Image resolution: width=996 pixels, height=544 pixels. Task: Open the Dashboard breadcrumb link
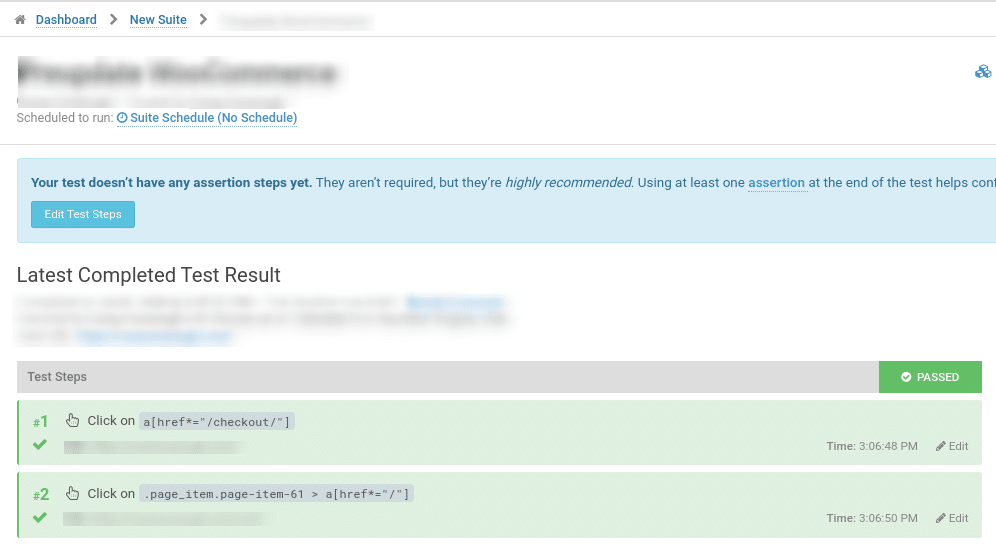66,20
